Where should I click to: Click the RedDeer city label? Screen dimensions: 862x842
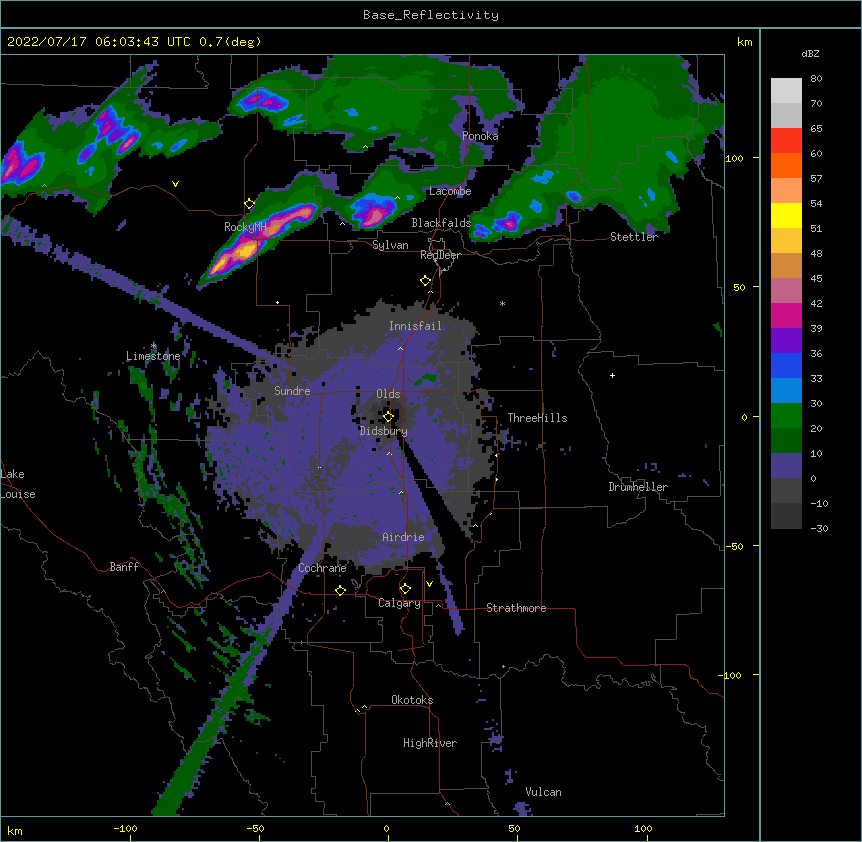tap(440, 255)
